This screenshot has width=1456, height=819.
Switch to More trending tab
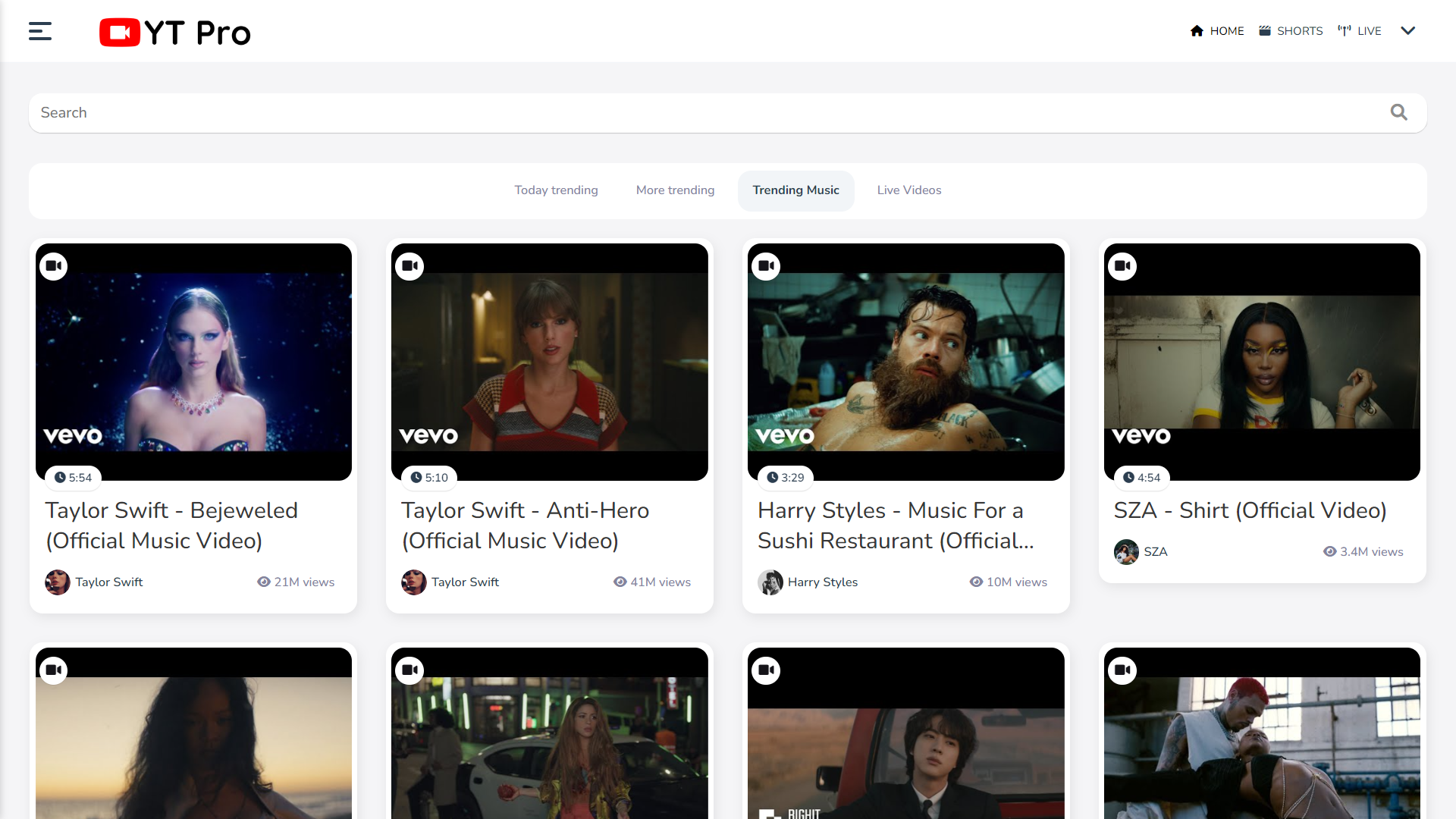point(675,190)
